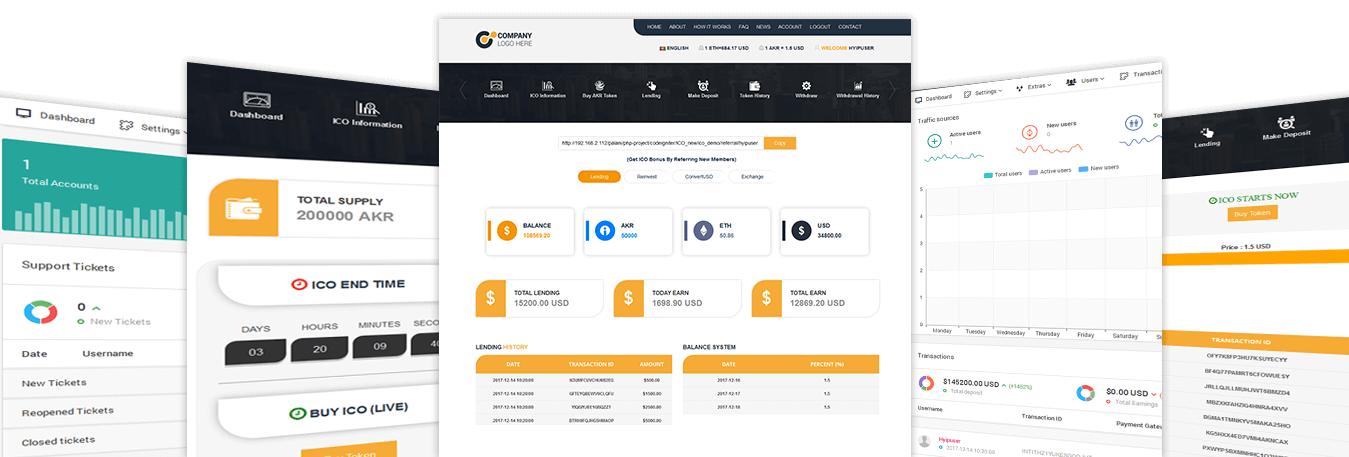Image resolution: width=1349 pixels, height=457 pixels.
Task: Open ICO Information icon in second window
Action: 366,108
